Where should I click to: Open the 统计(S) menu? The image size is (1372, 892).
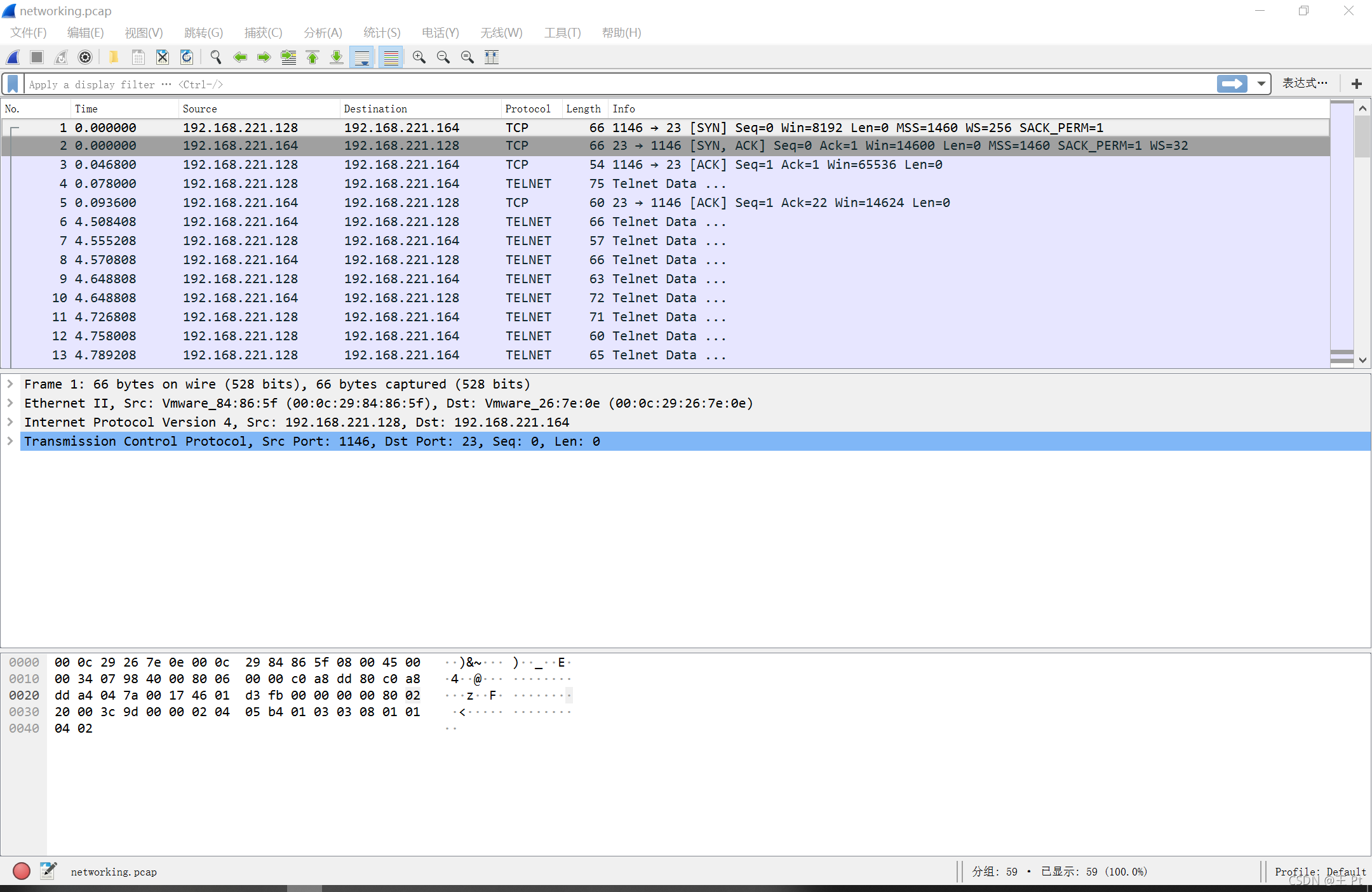pos(381,32)
